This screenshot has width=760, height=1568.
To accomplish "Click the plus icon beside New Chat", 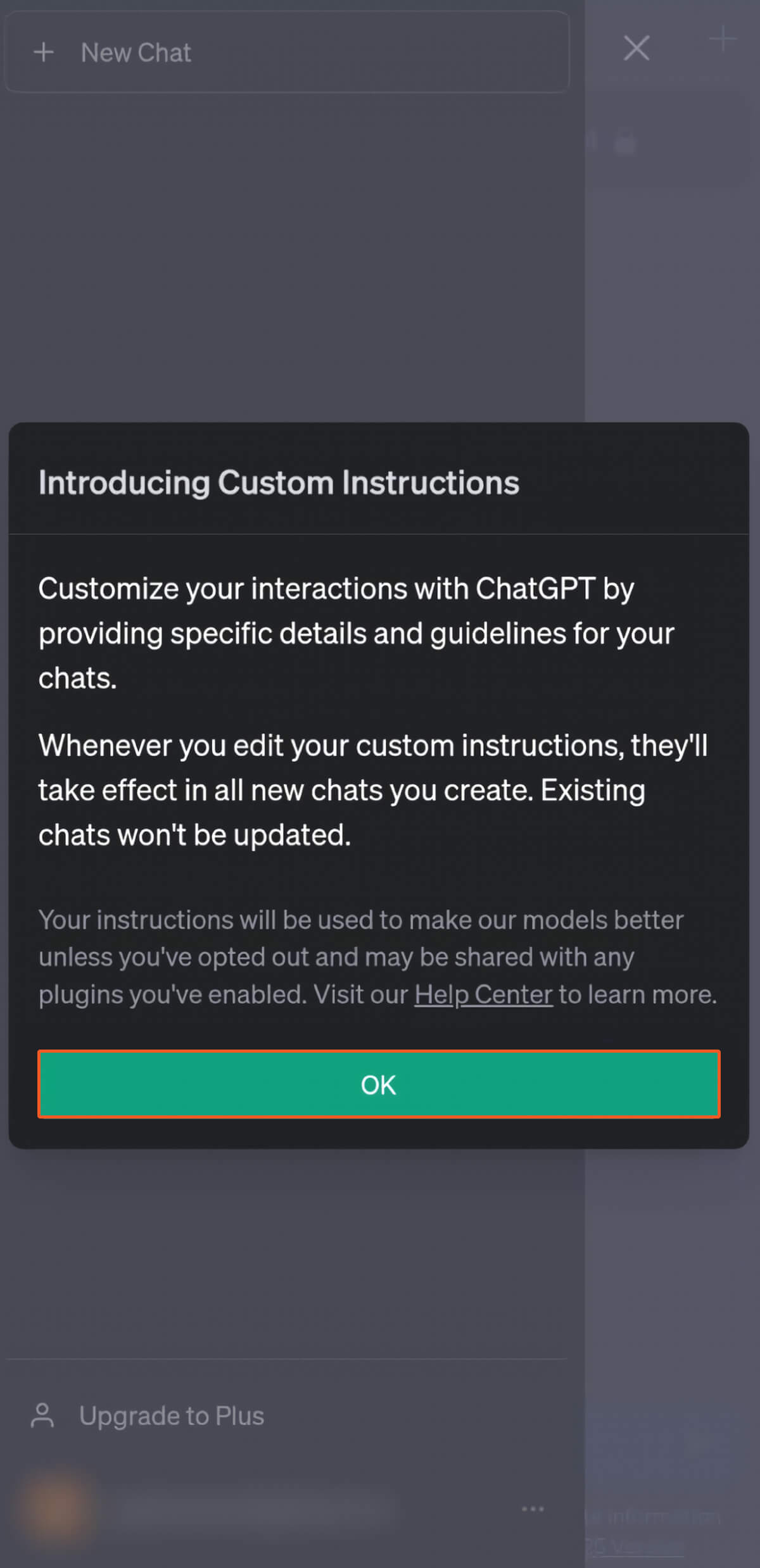I will pos(44,53).
